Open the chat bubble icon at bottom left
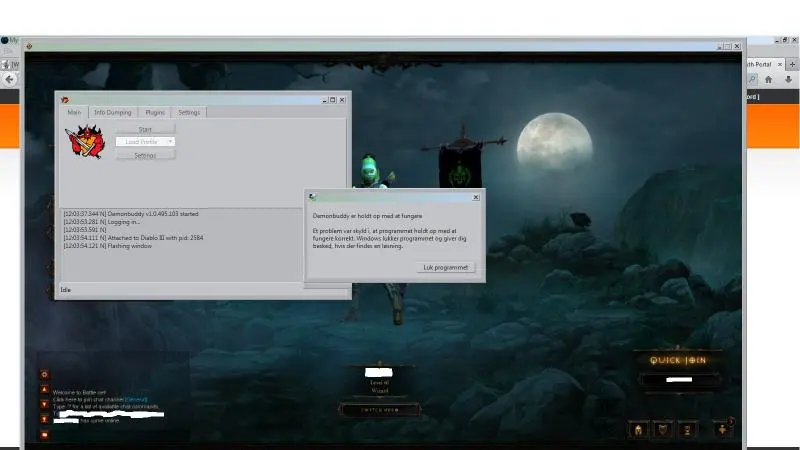Screen dimensions: 800x450 tap(44, 434)
